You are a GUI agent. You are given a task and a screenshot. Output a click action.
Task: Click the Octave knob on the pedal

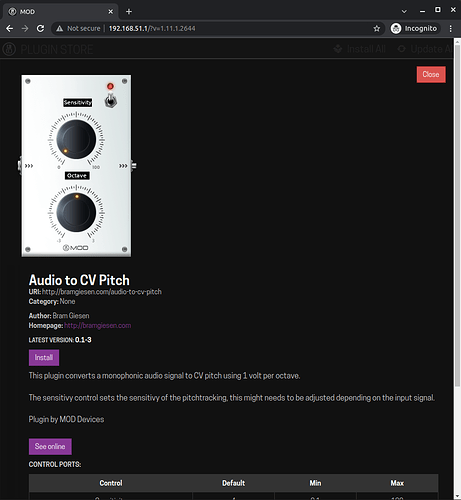point(76,212)
